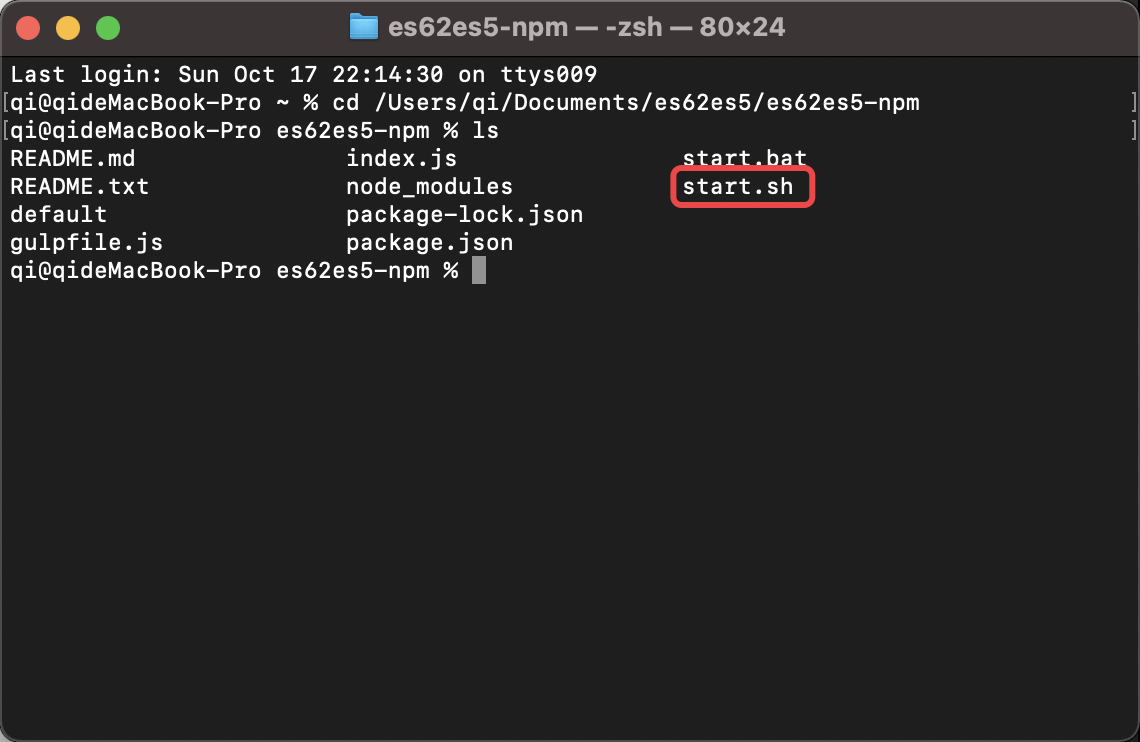Click the blue folder icon in title bar
Image resolution: width=1140 pixels, height=742 pixels.
363,27
